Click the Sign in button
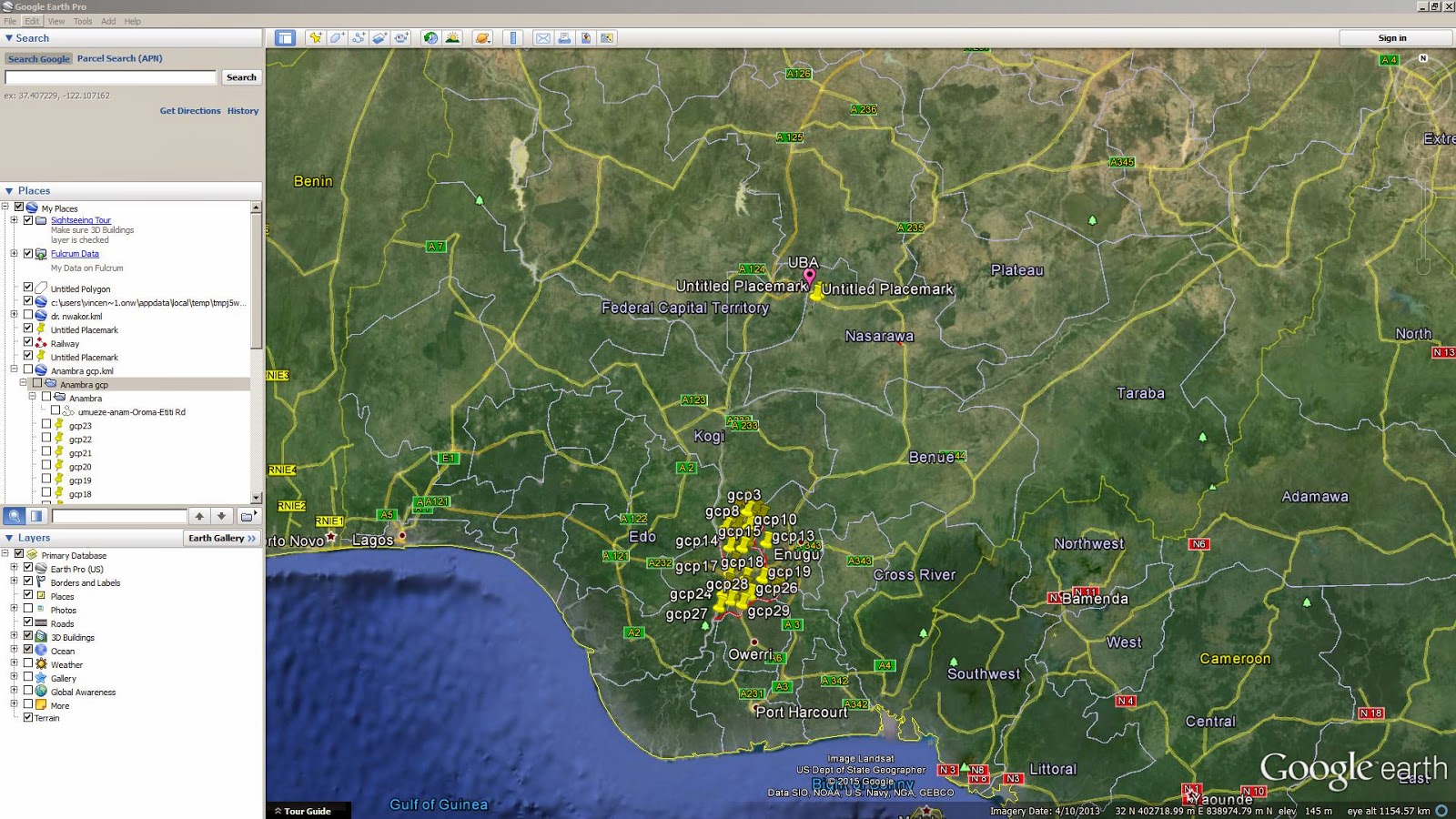This screenshot has height=819, width=1456. (1392, 38)
